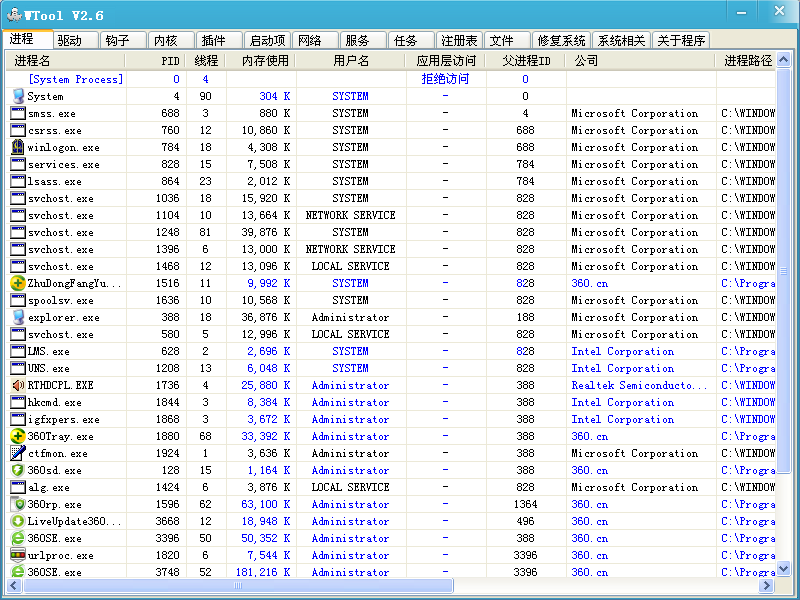Select the winlogon.exe icon
The image size is (800, 600).
pos(18,147)
